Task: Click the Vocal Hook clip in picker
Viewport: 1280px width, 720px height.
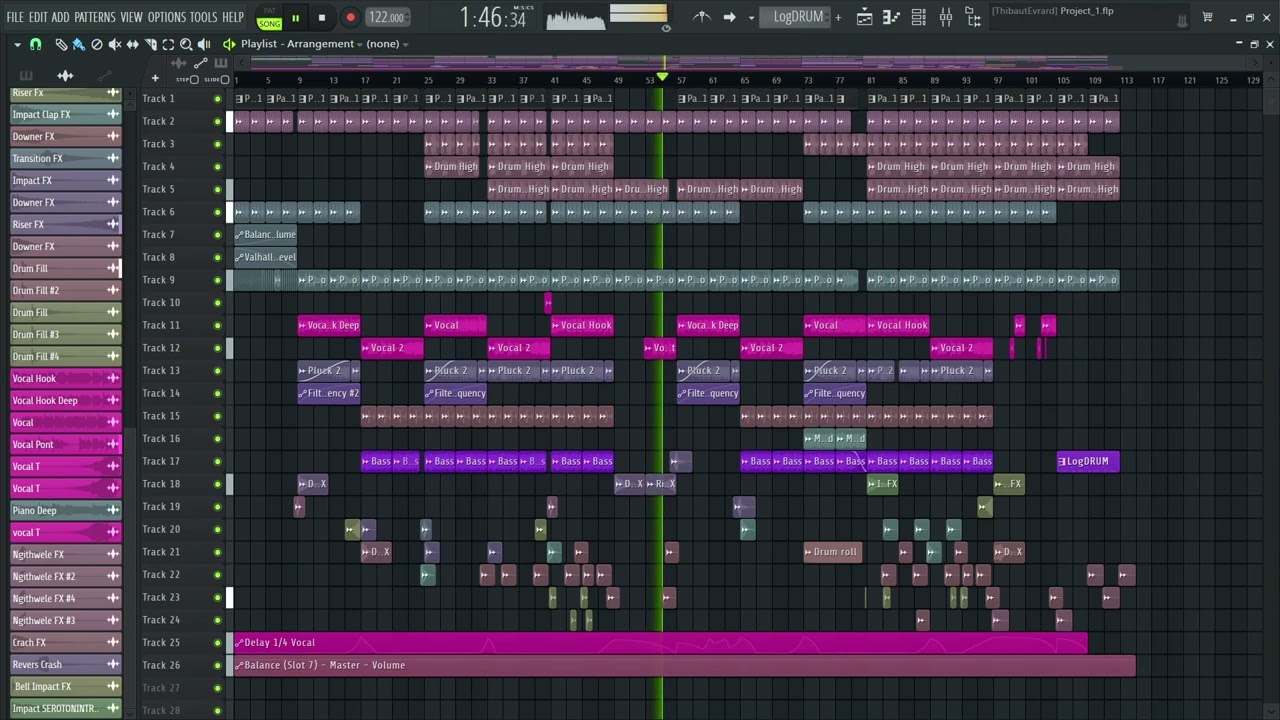Action: pyautogui.click(x=66, y=379)
